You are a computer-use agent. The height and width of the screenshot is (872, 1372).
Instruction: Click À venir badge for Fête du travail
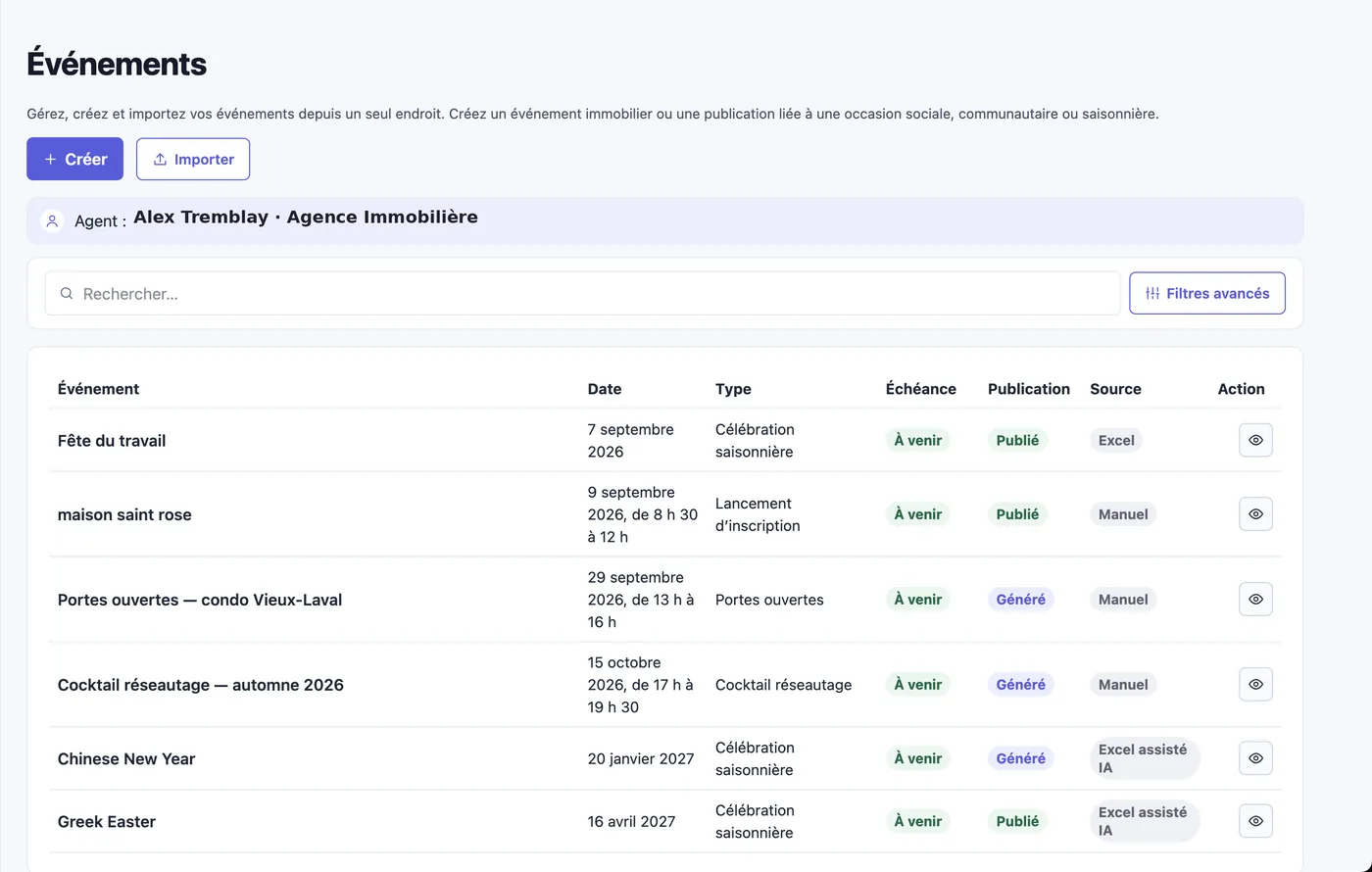(x=917, y=440)
